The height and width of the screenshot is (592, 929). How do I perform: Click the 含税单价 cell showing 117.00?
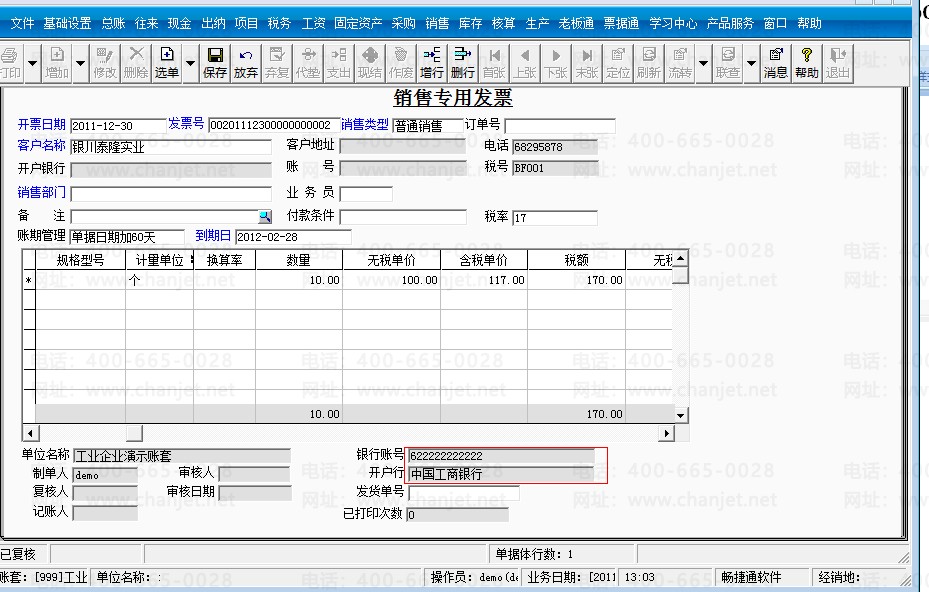pyautogui.click(x=484, y=280)
